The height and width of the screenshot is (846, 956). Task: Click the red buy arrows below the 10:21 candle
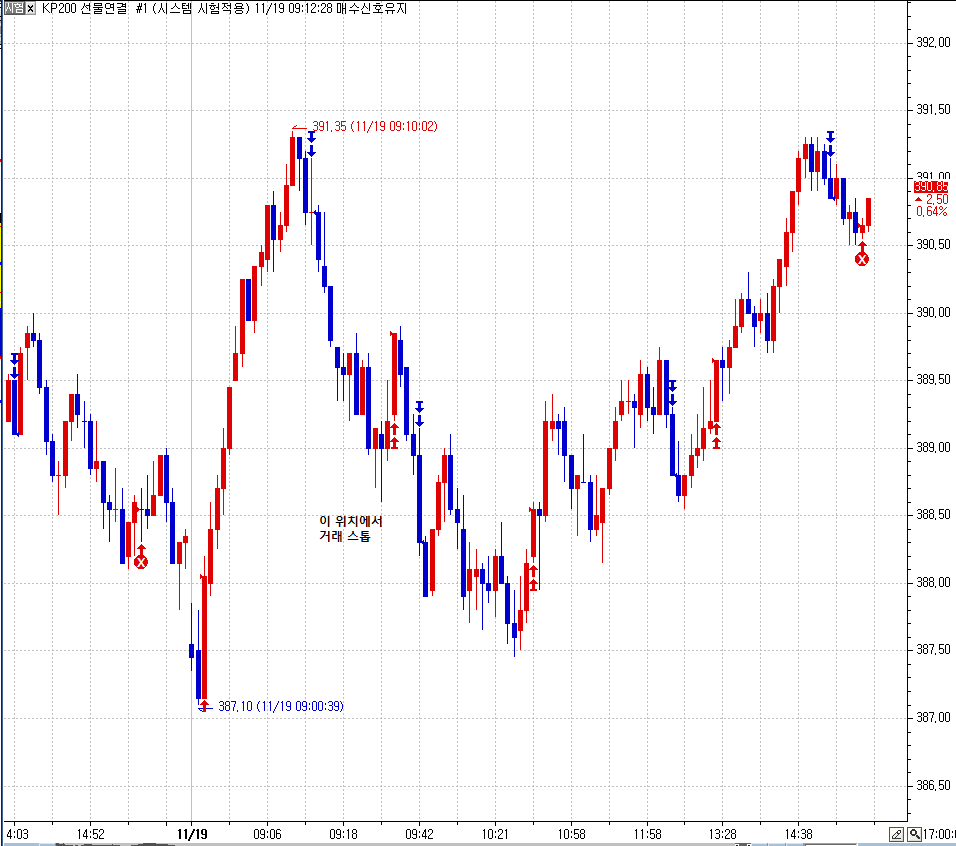tap(533, 577)
